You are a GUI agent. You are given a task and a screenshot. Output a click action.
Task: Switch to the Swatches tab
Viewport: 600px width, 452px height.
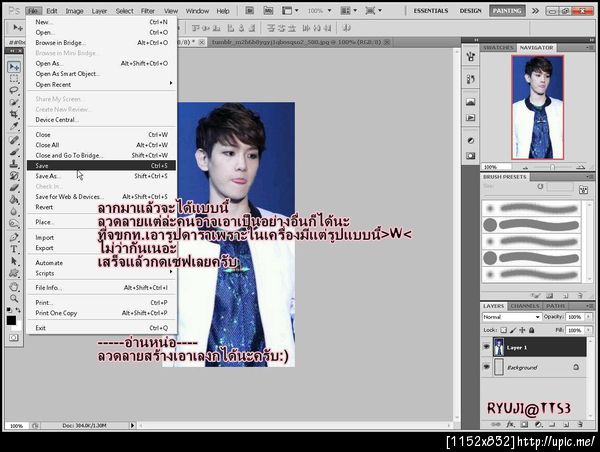coord(498,47)
